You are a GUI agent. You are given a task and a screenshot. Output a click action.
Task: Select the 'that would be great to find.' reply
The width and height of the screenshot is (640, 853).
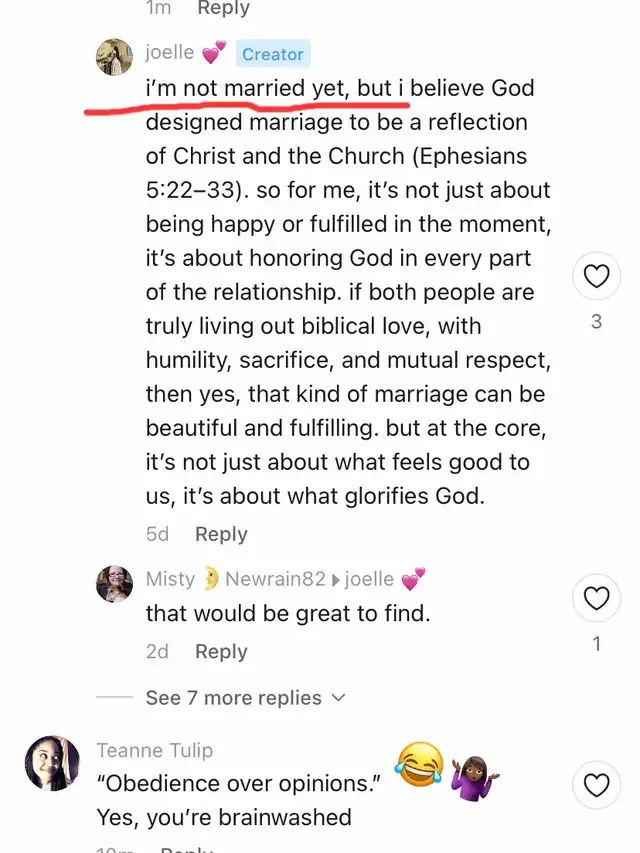point(288,613)
